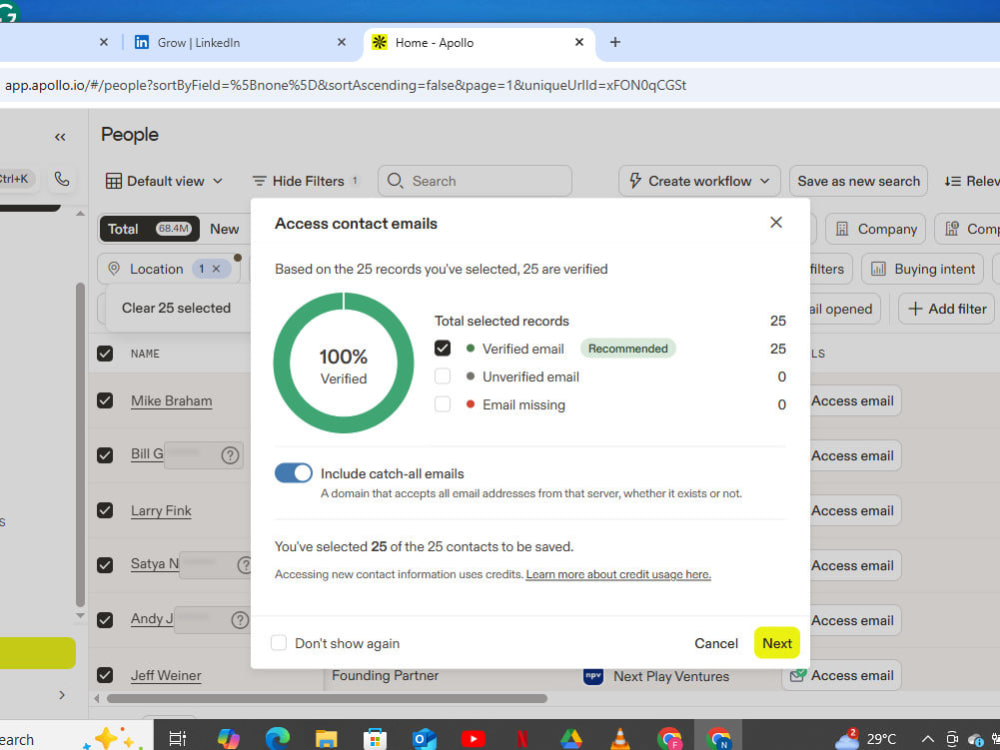Viewport: 1000px width, 750px height.
Task: Click the Next button in the dialog
Action: 777,643
